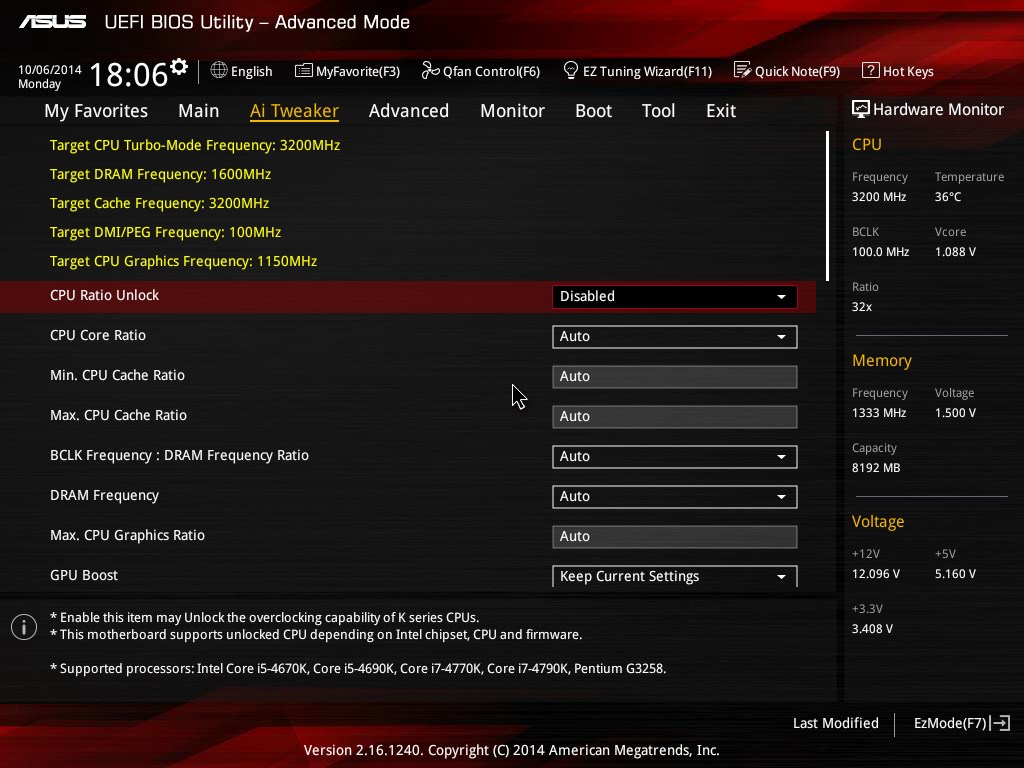
Task: Select the Max. CPU Cache Ratio label
Action: click(118, 415)
